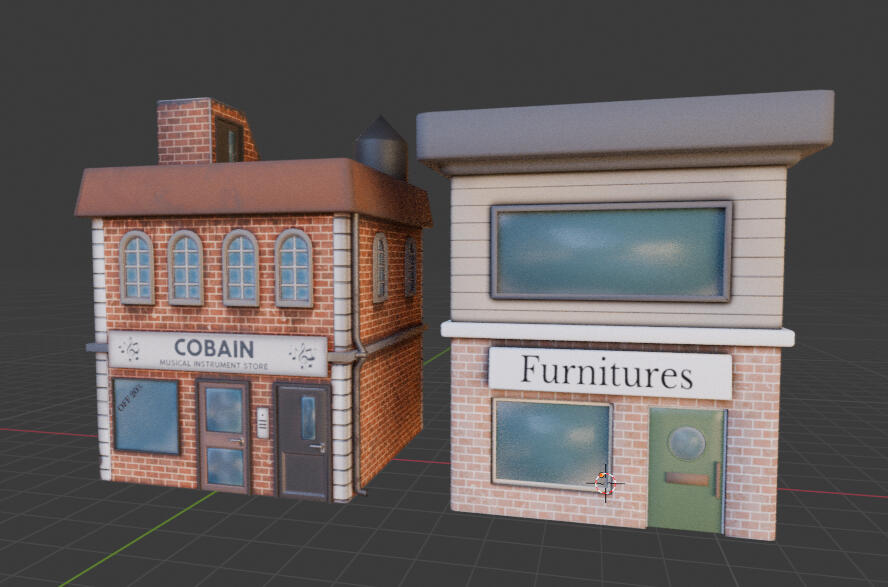Click the rightmost front arched window of the music store

293,268
